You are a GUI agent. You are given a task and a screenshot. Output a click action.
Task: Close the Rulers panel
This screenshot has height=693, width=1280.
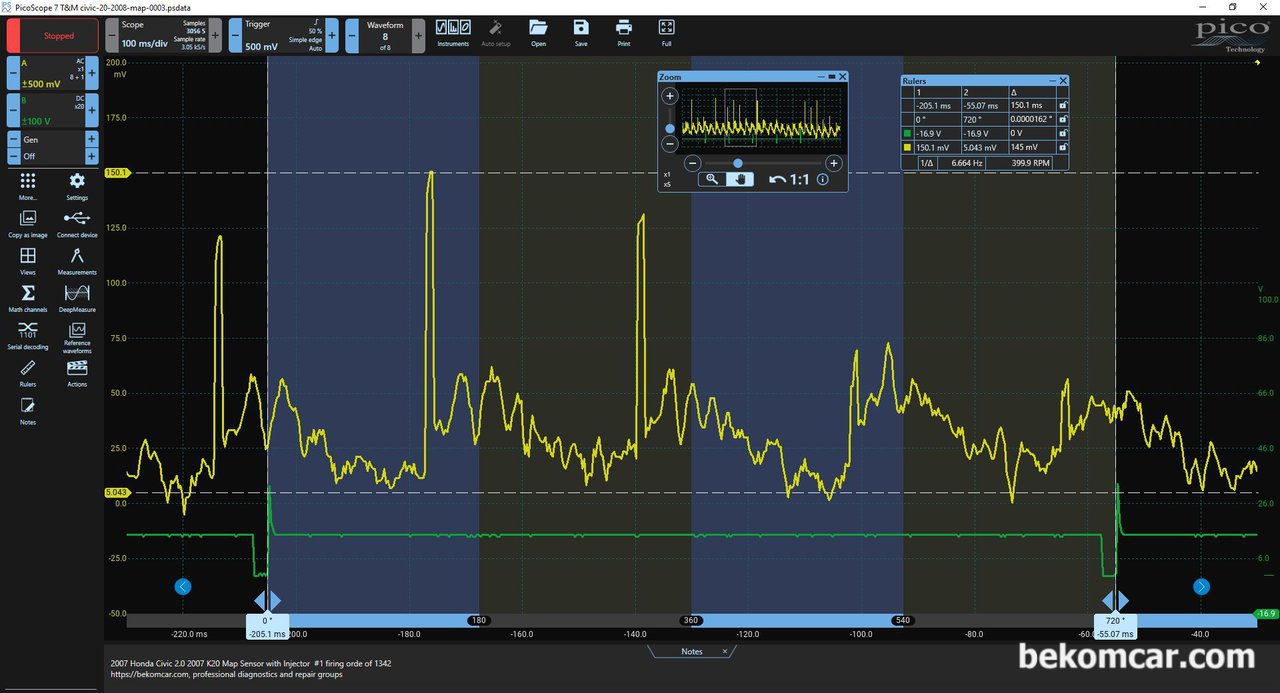click(x=1063, y=80)
